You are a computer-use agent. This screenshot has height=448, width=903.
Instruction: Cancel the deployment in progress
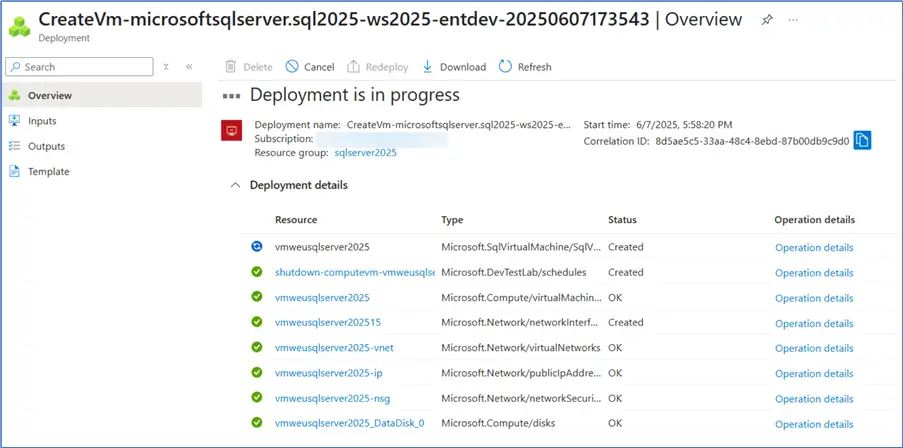[310, 67]
